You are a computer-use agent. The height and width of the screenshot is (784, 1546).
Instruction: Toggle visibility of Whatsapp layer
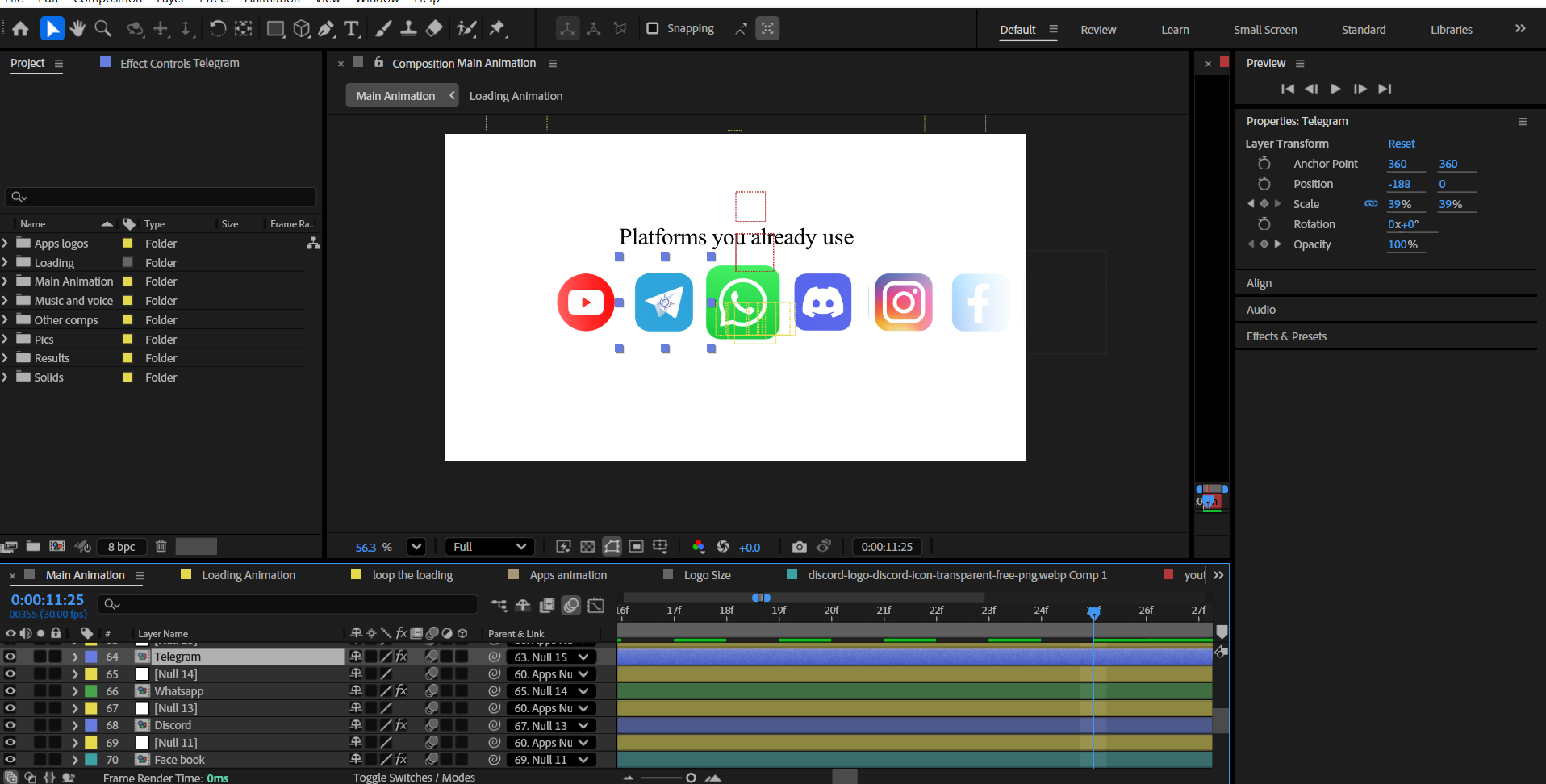(x=10, y=691)
